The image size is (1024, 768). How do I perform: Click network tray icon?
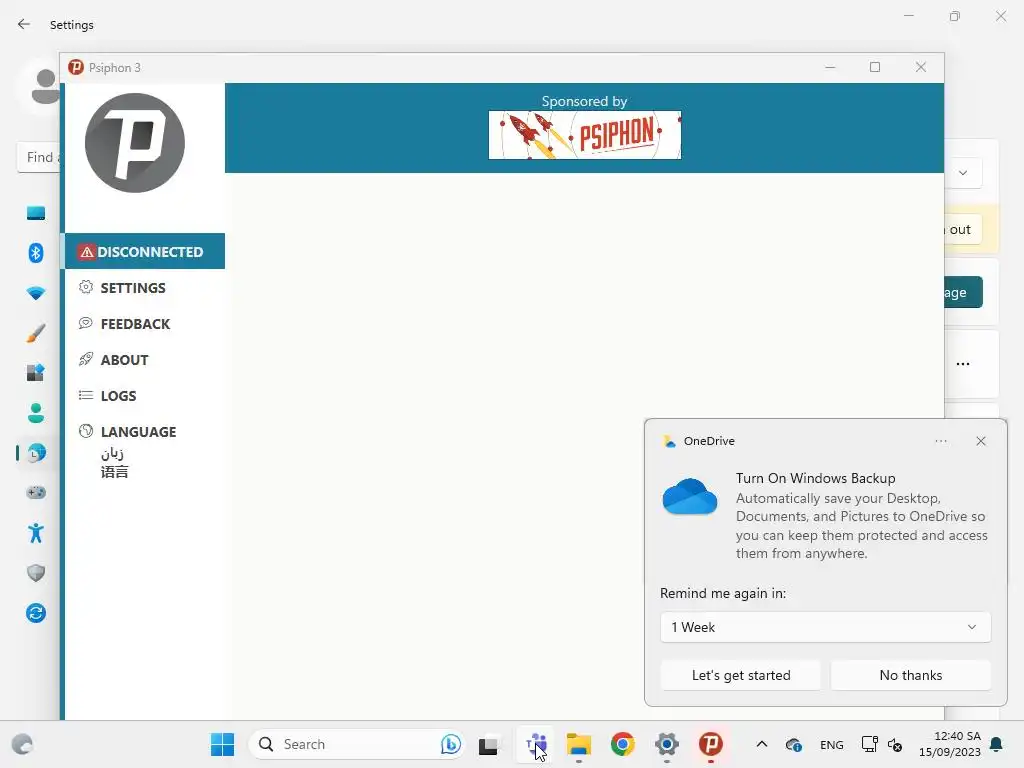point(869,744)
